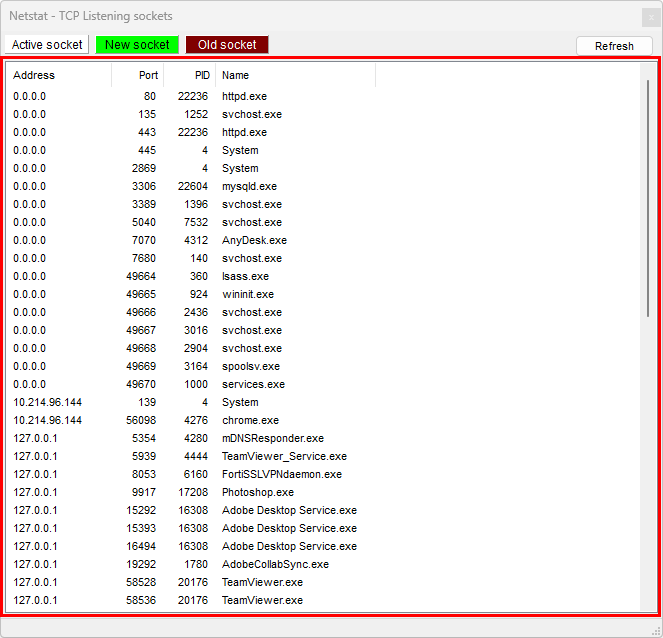Sort by the Name column header
663x638 pixels.
coord(295,75)
